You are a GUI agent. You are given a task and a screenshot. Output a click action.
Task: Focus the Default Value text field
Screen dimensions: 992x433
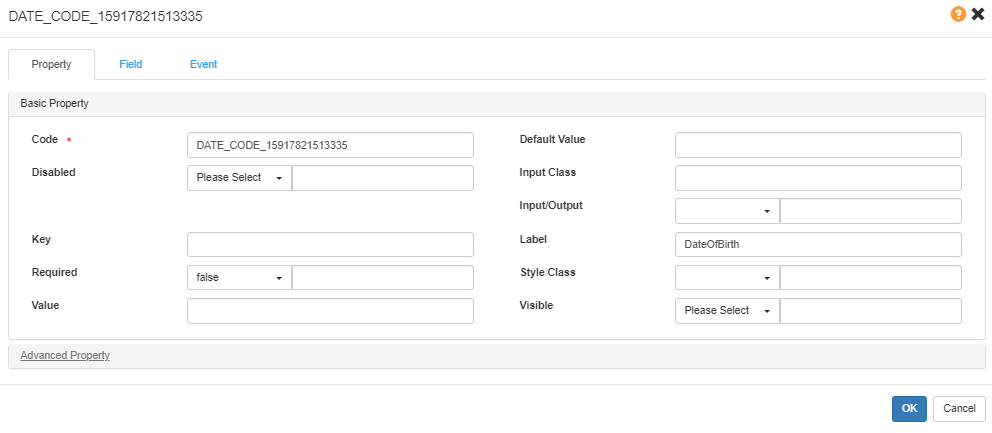point(818,145)
